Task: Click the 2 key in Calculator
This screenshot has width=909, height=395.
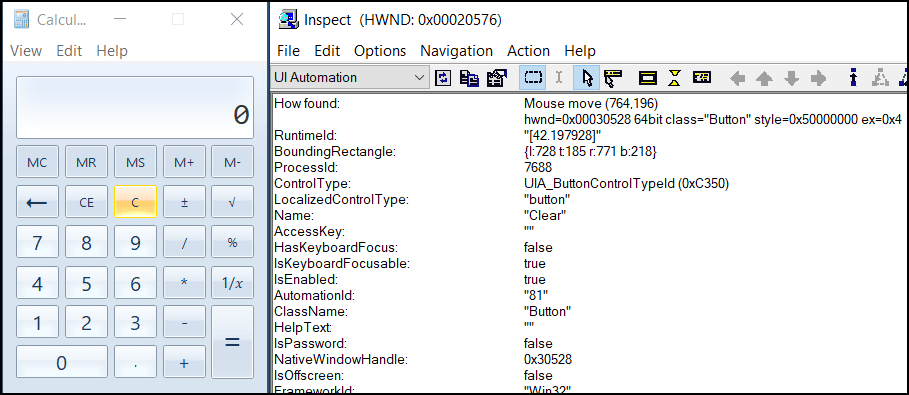Action: pyautogui.click(x=86, y=322)
